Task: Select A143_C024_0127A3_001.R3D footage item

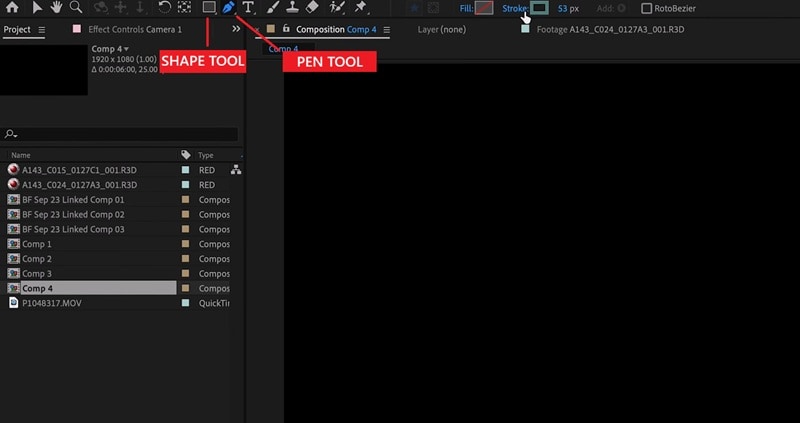Action: [79, 185]
